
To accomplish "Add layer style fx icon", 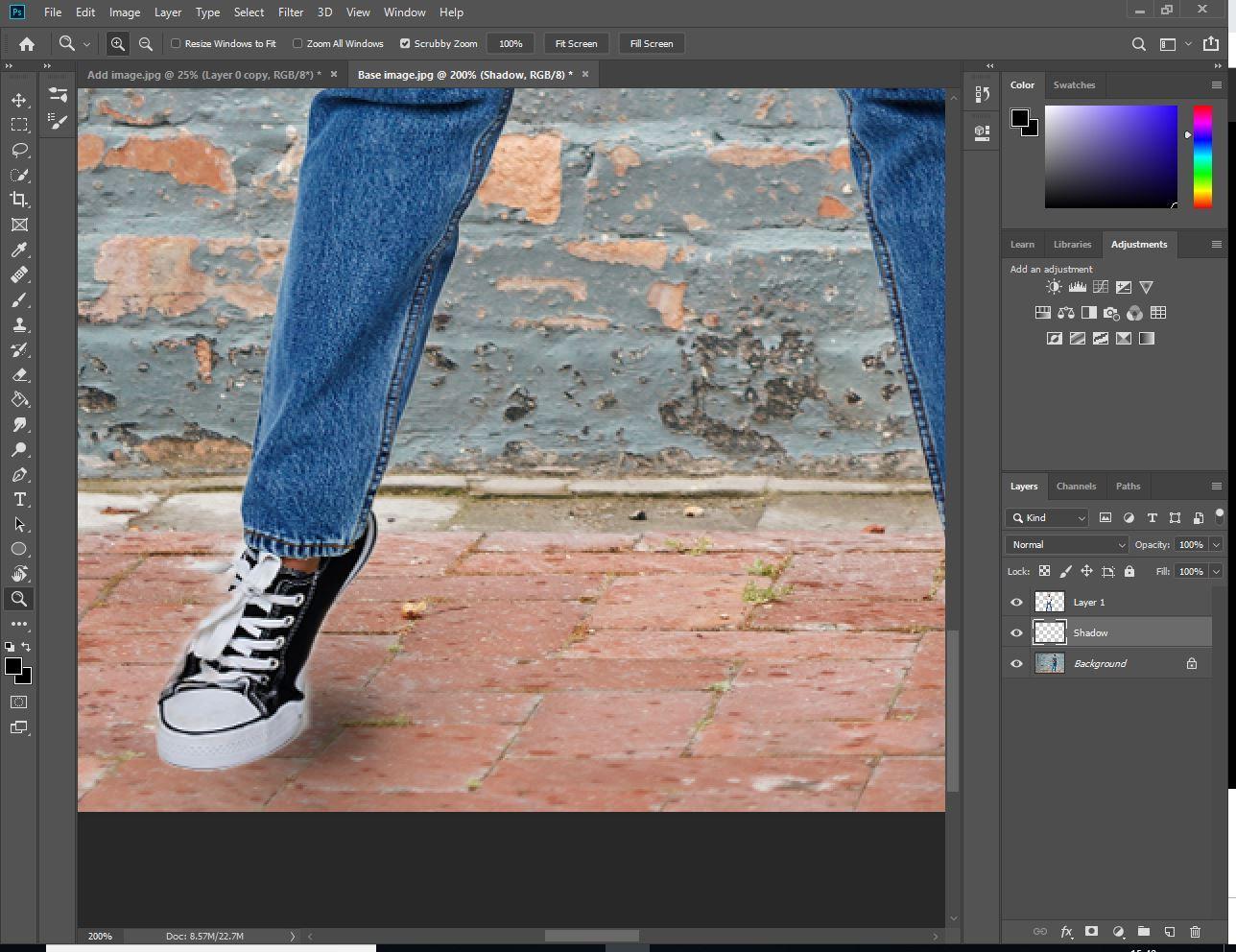I will pos(1066,931).
